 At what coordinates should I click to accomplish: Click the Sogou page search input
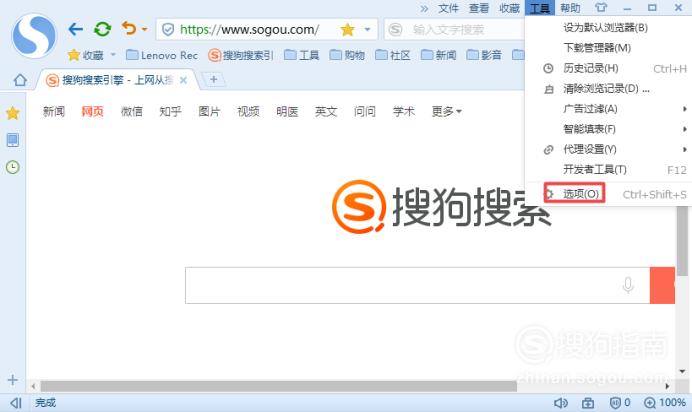click(417, 285)
